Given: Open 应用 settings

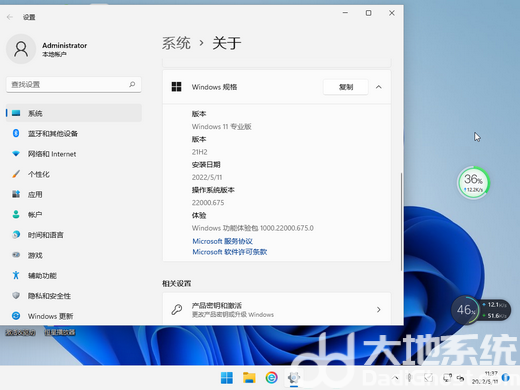Looking at the screenshot, I should click(x=74, y=194).
